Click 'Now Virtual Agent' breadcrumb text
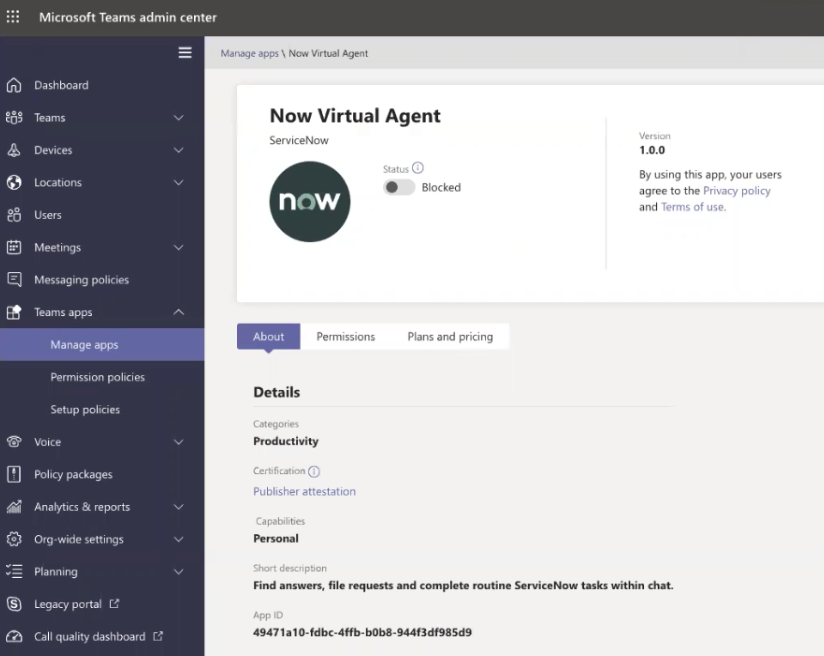This screenshot has height=656, width=824. pyautogui.click(x=328, y=53)
